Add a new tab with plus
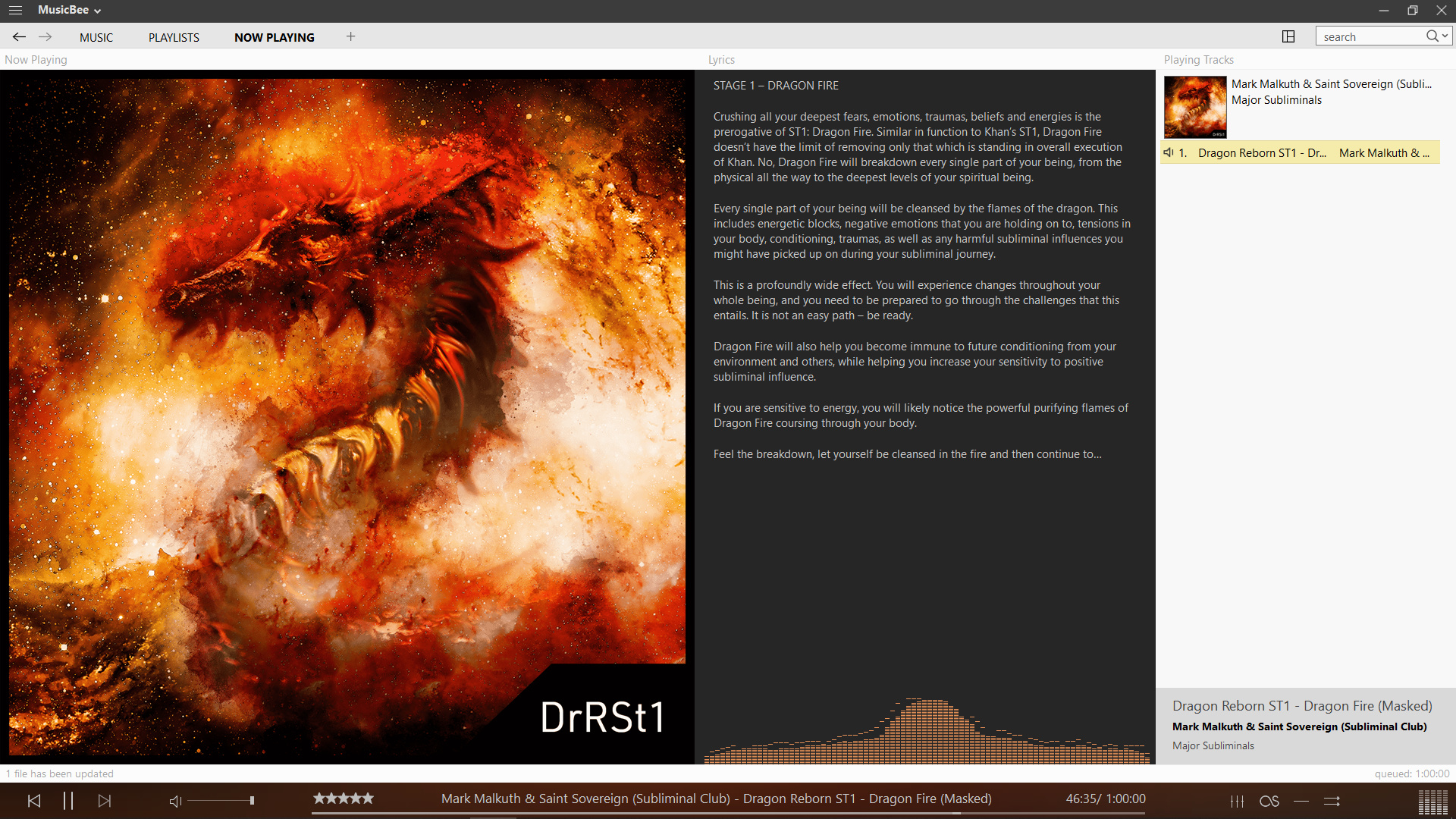The width and height of the screenshot is (1456, 819). [x=350, y=36]
